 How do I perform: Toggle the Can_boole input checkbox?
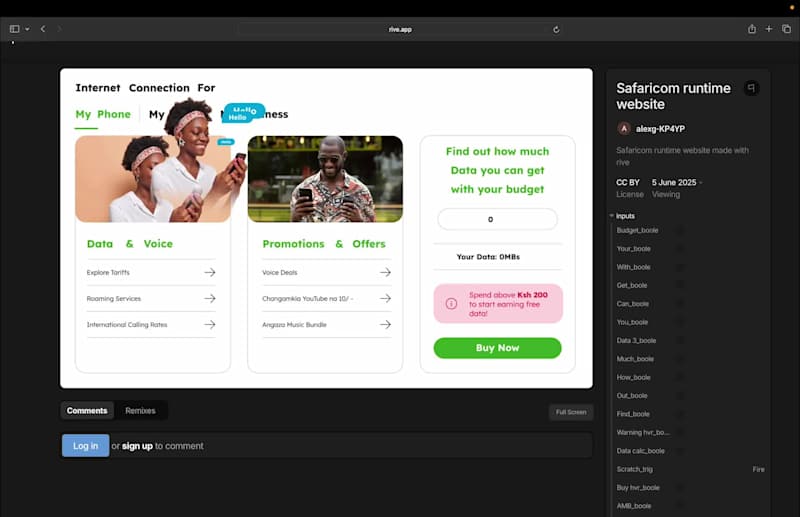680,304
